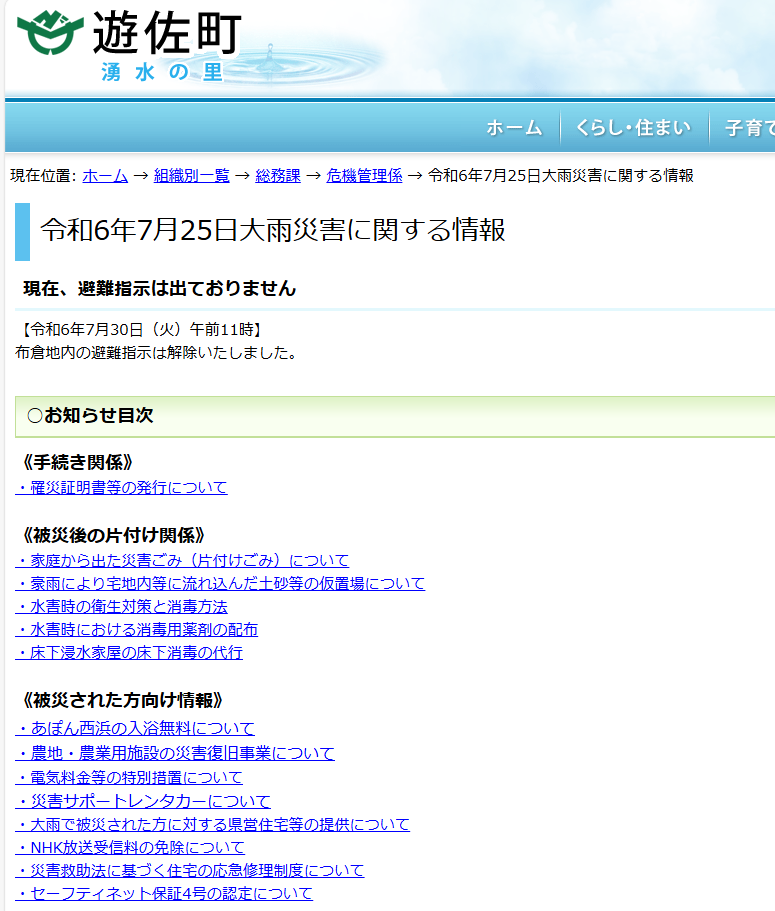Open あぽん西浜の入浴無料について link
The height and width of the screenshot is (911, 775).
pyautogui.click(x=135, y=728)
